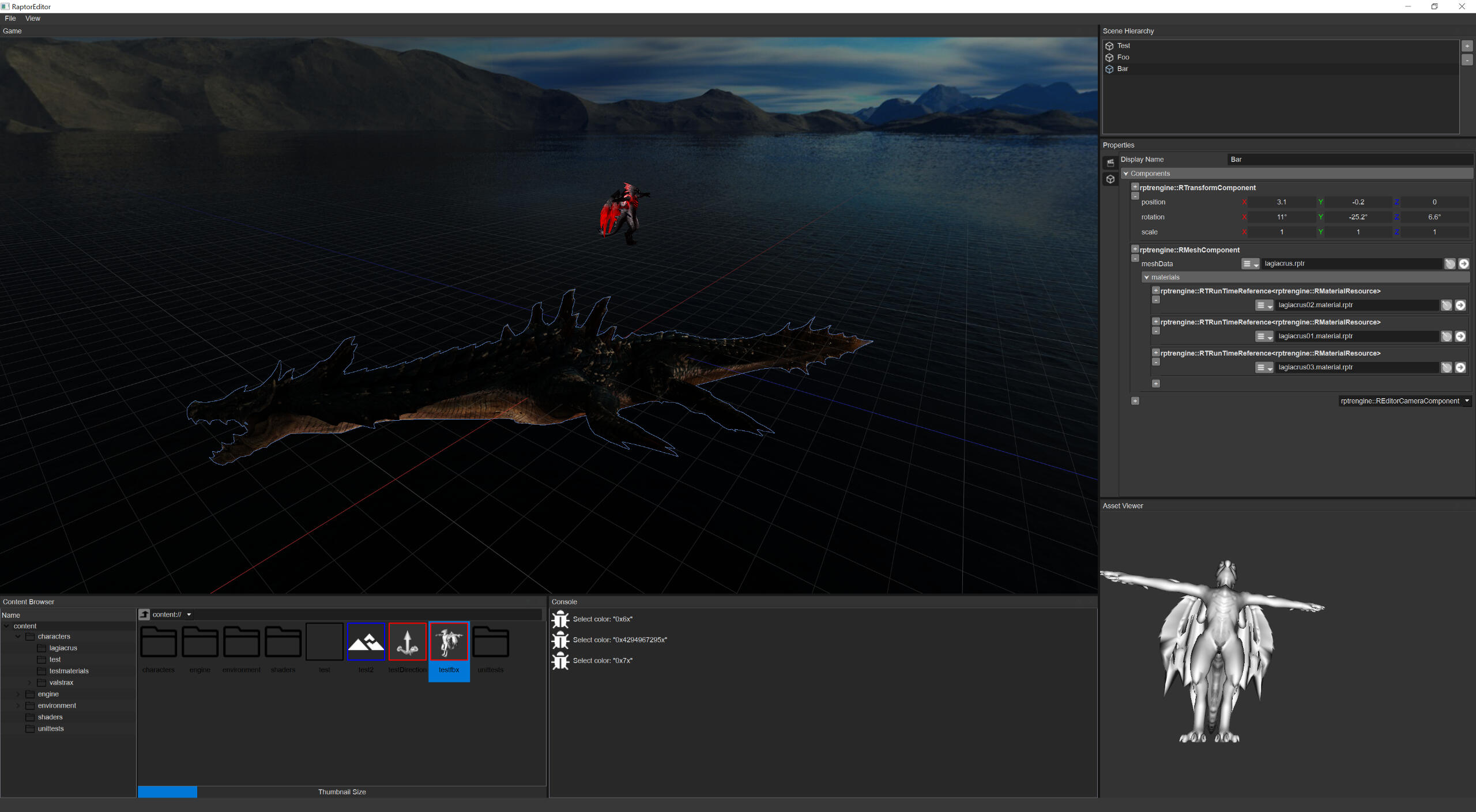Open the environment folder thumbnail

242,648
